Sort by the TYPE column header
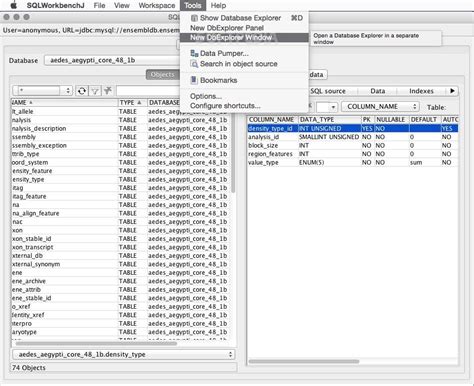This screenshot has width=474, height=386. pos(132,103)
